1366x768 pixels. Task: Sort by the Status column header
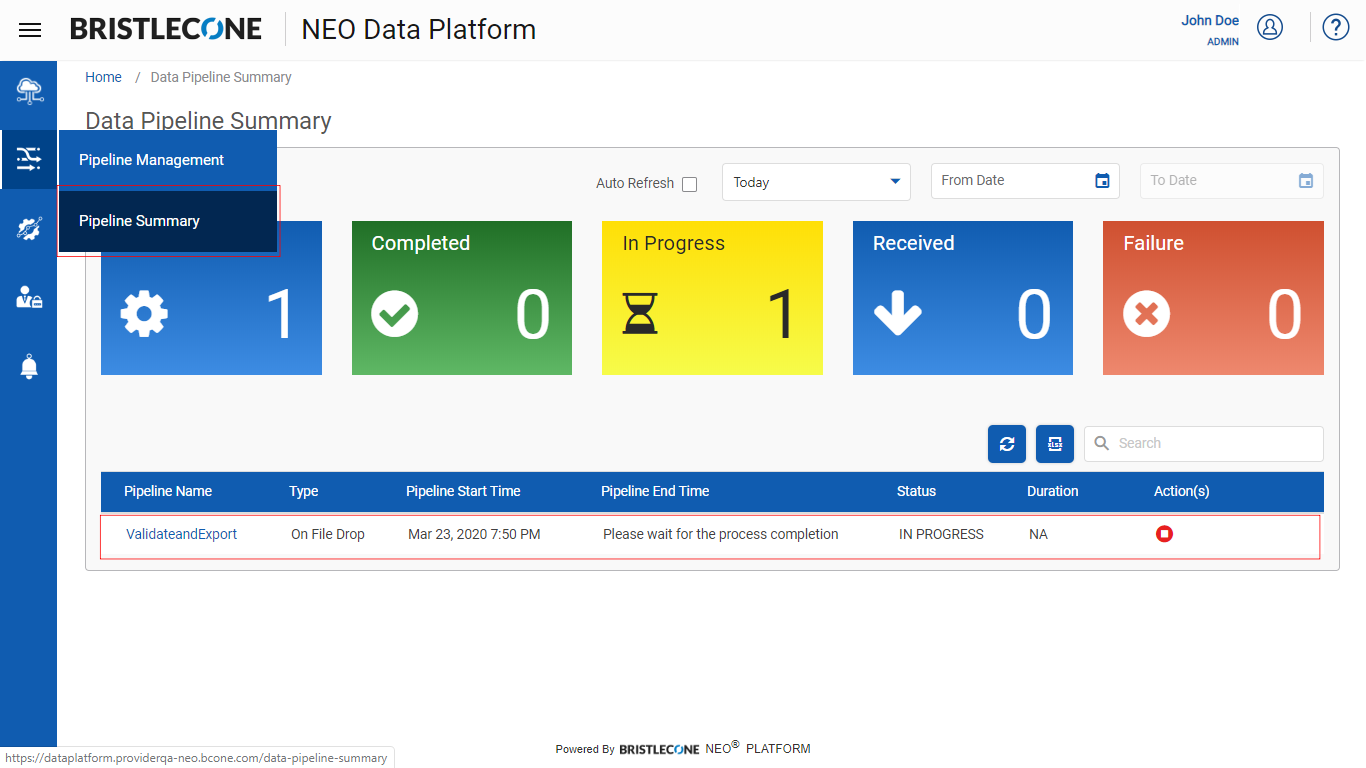click(x=916, y=491)
